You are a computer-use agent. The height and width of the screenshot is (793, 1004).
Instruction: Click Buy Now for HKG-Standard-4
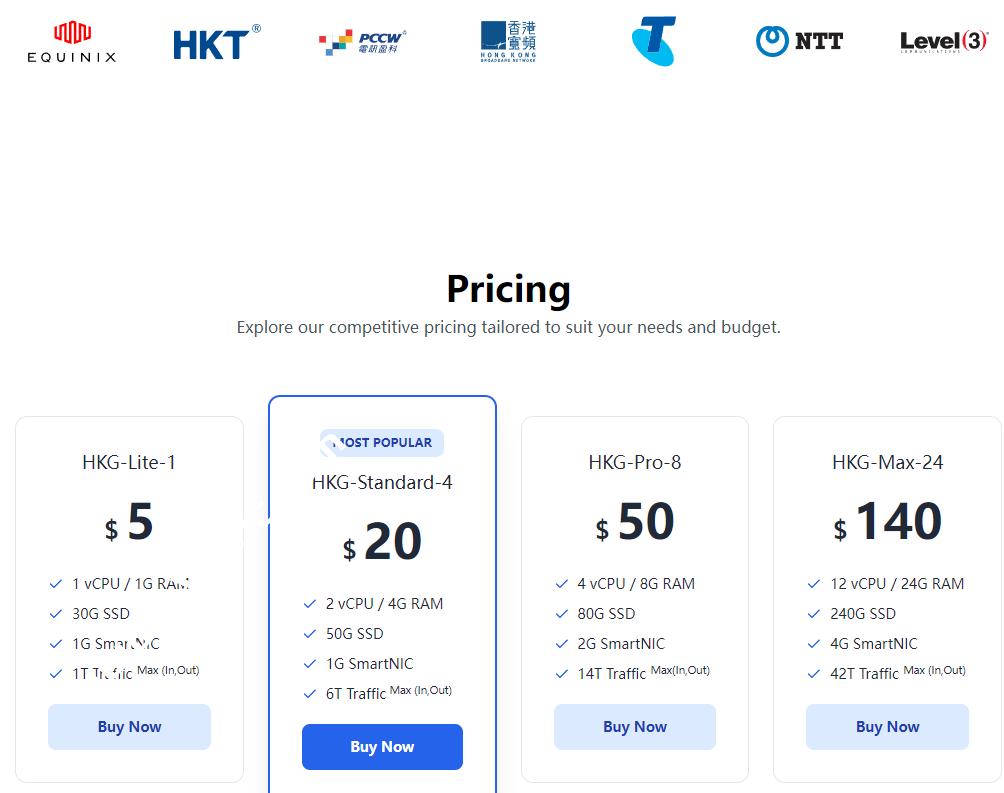pos(382,747)
